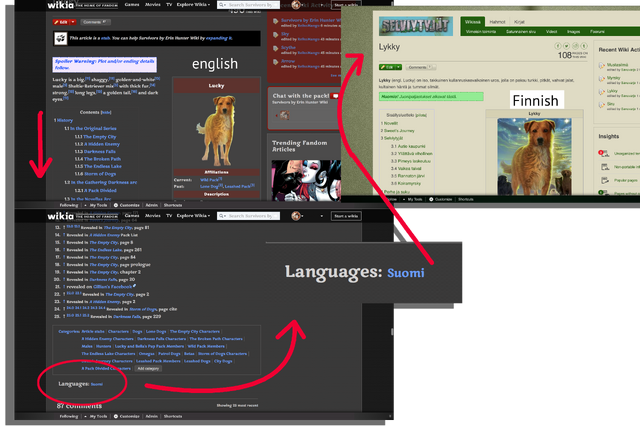
Task: Click Customize gear icon in top window toolbar
Action: click(116, 205)
